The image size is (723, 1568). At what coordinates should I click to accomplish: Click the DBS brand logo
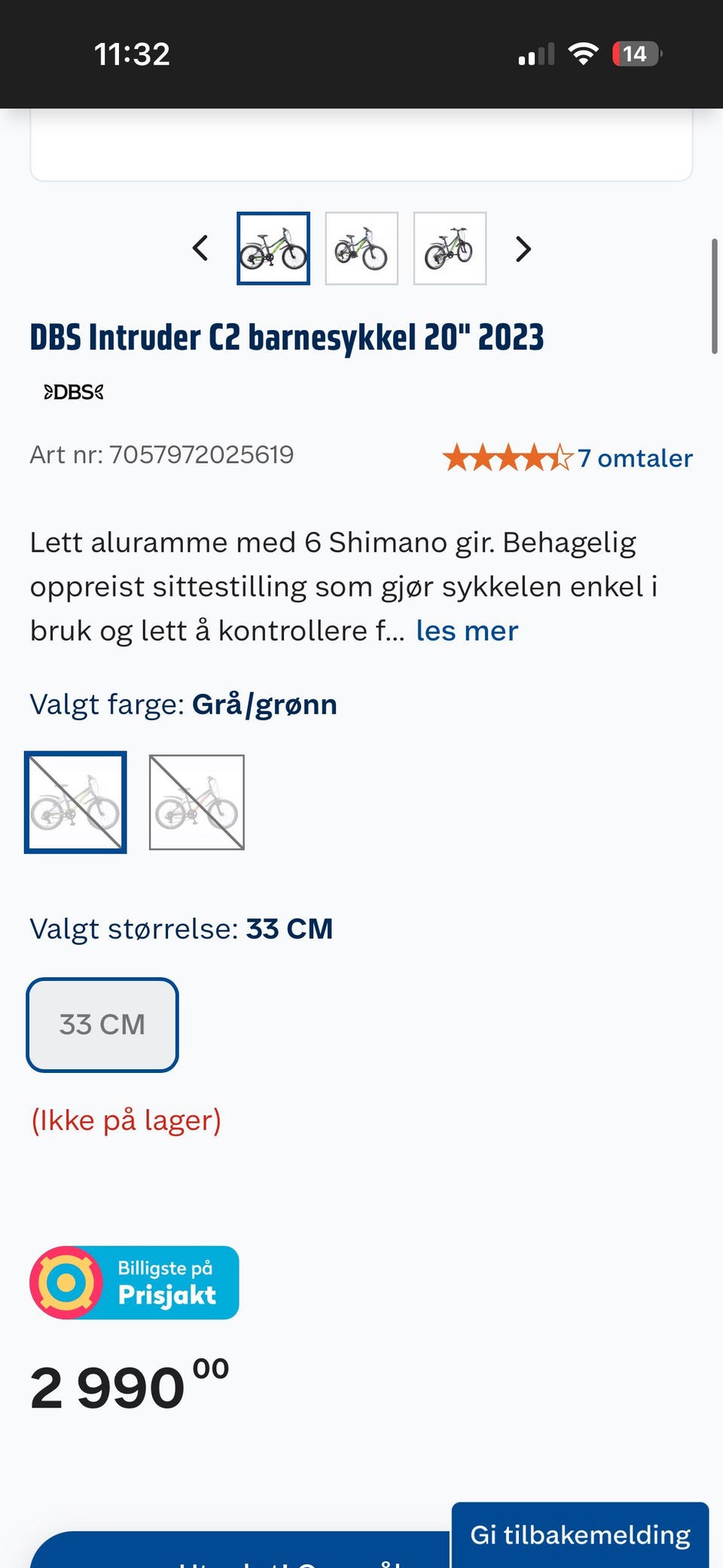point(73,392)
